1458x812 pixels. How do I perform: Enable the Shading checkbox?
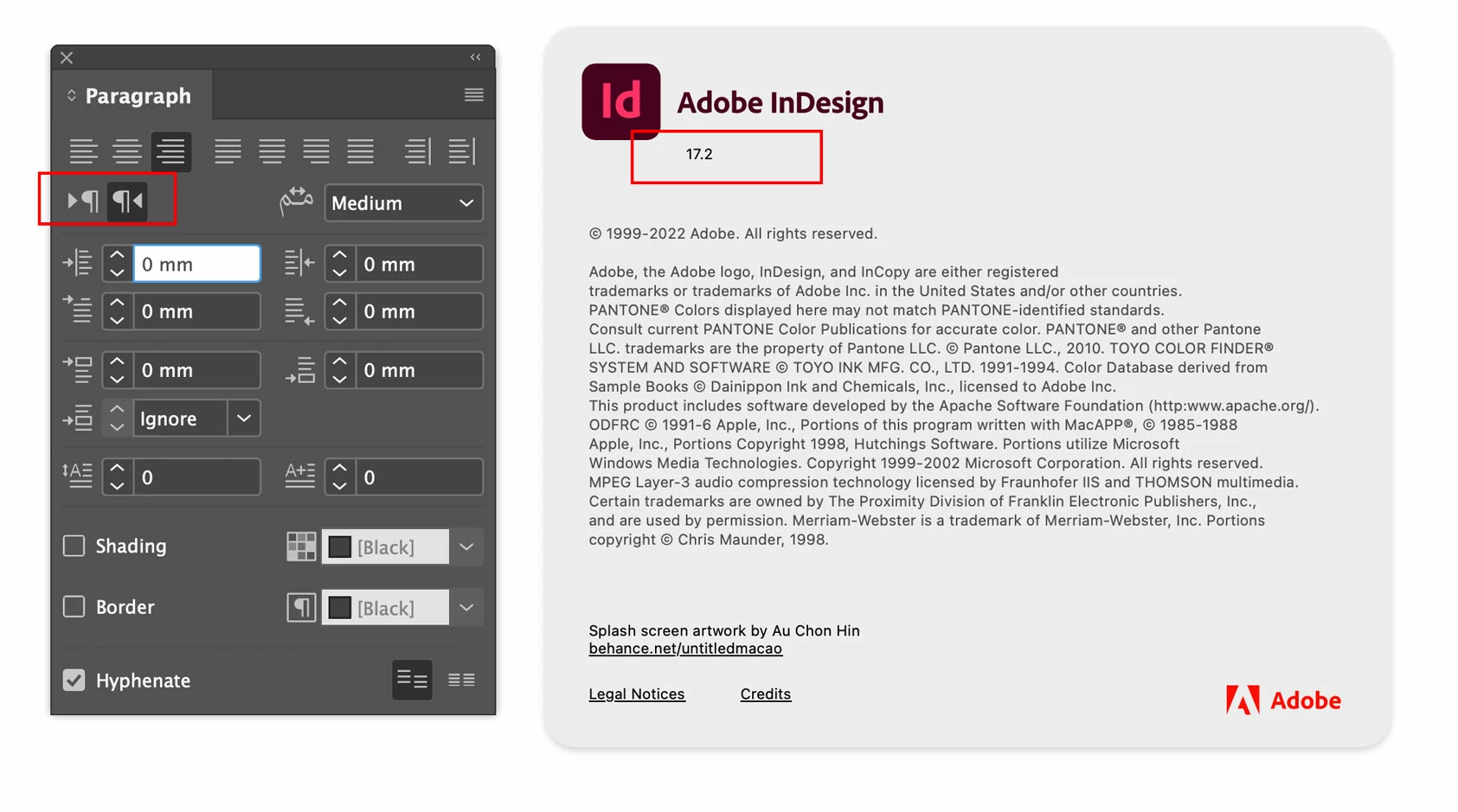pos(74,546)
